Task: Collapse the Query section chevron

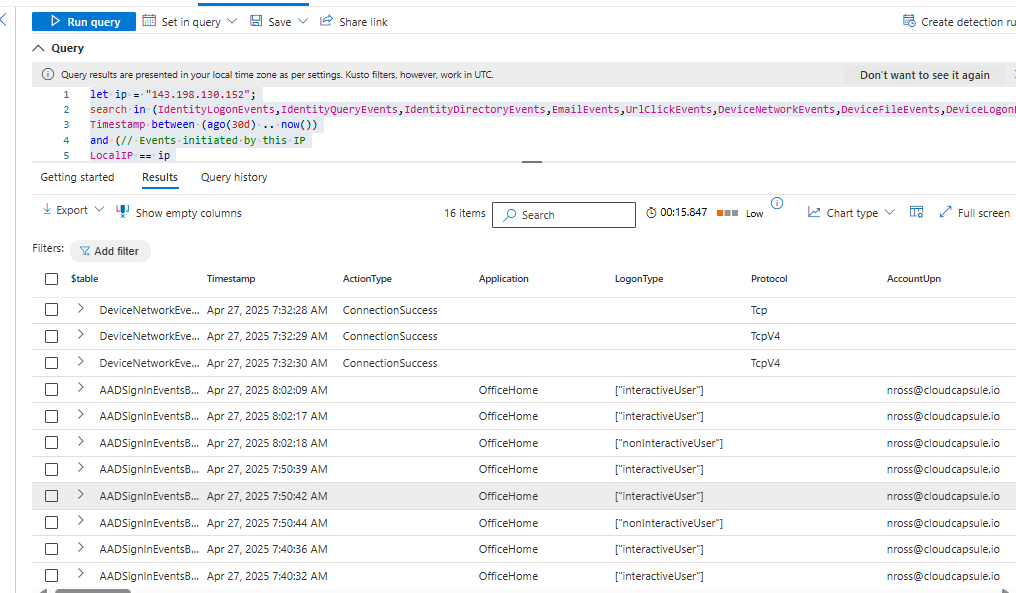Action: [x=38, y=48]
